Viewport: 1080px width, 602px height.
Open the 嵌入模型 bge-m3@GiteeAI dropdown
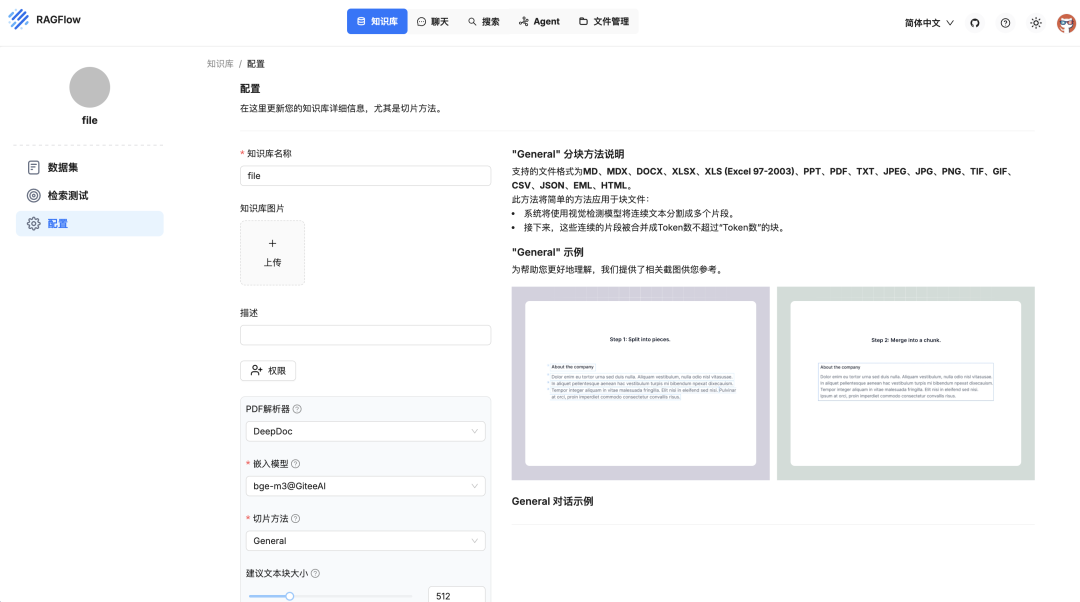pos(365,486)
